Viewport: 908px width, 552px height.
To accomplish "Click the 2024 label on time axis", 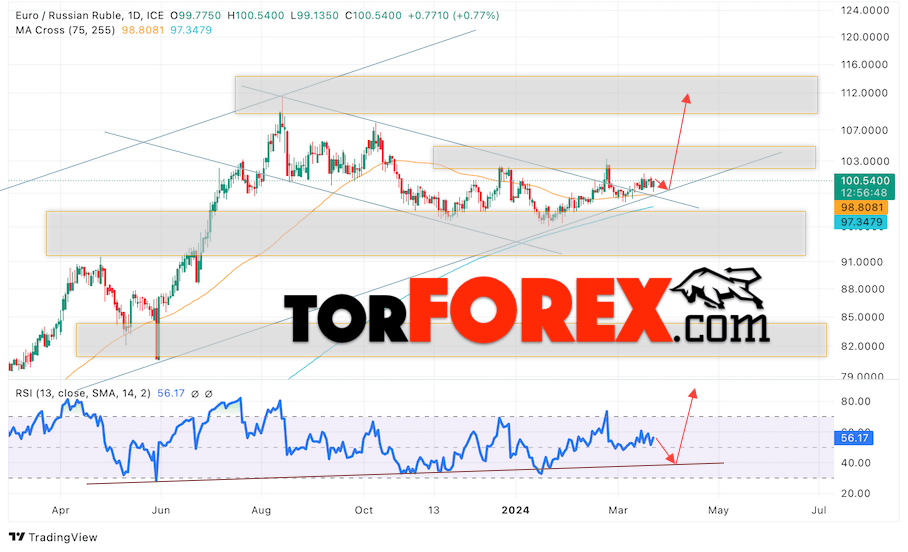I will pos(515,510).
